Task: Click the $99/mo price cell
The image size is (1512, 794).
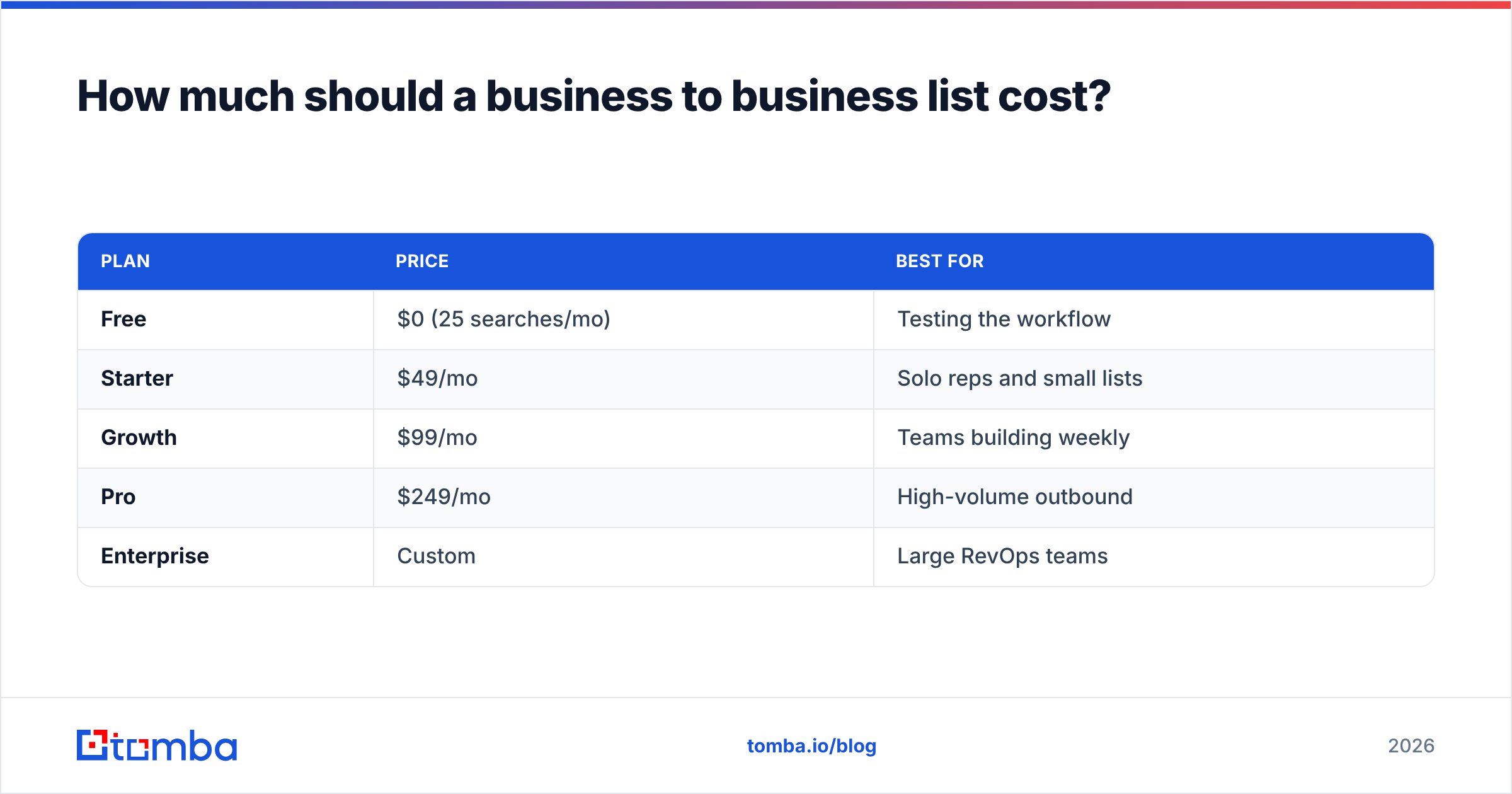Action: click(x=624, y=438)
